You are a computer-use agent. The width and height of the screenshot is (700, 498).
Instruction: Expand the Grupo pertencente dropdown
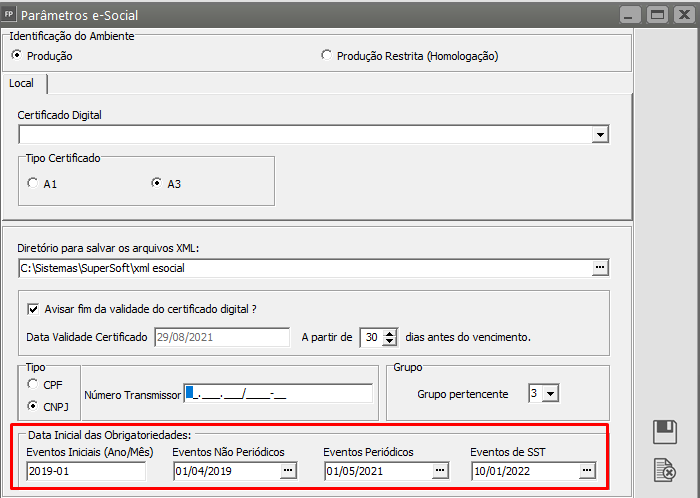pyautogui.click(x=550, y=394)
